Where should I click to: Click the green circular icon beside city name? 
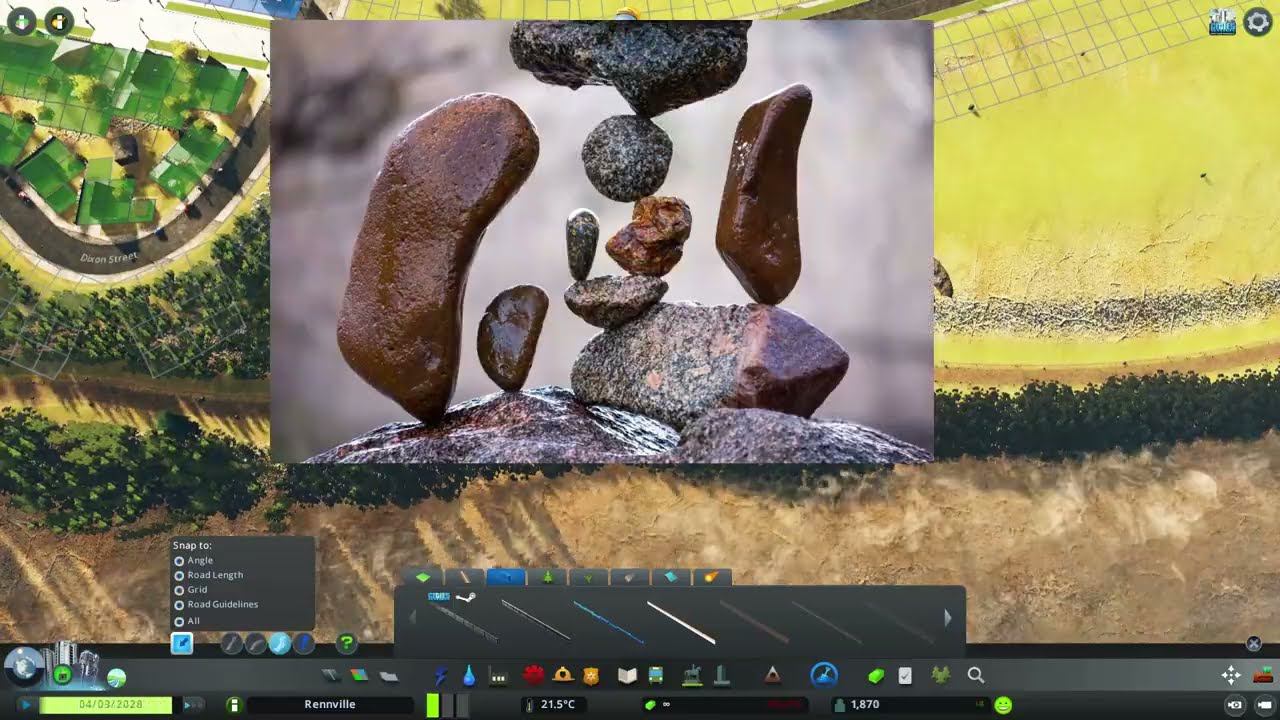(x=233, y=705)
